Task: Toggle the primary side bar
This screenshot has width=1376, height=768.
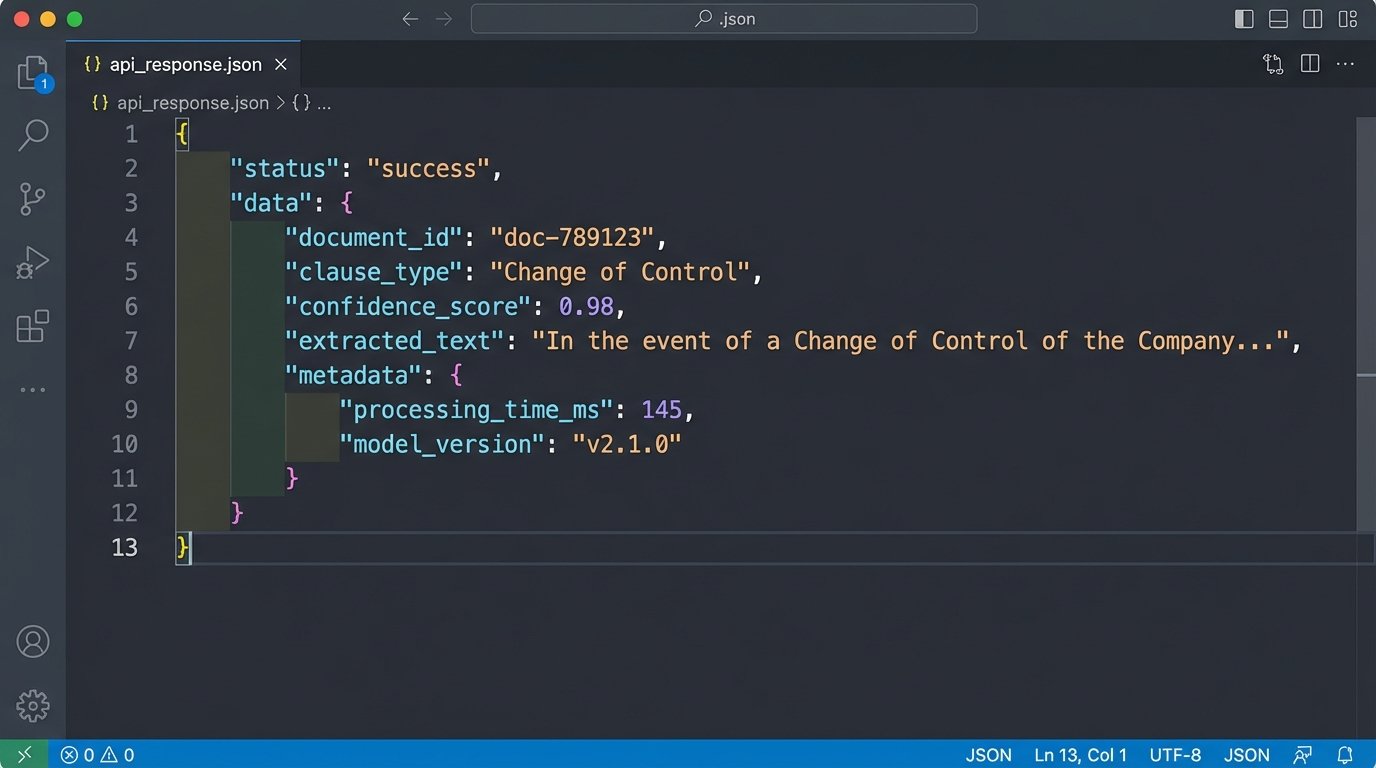Action: 1244,19
